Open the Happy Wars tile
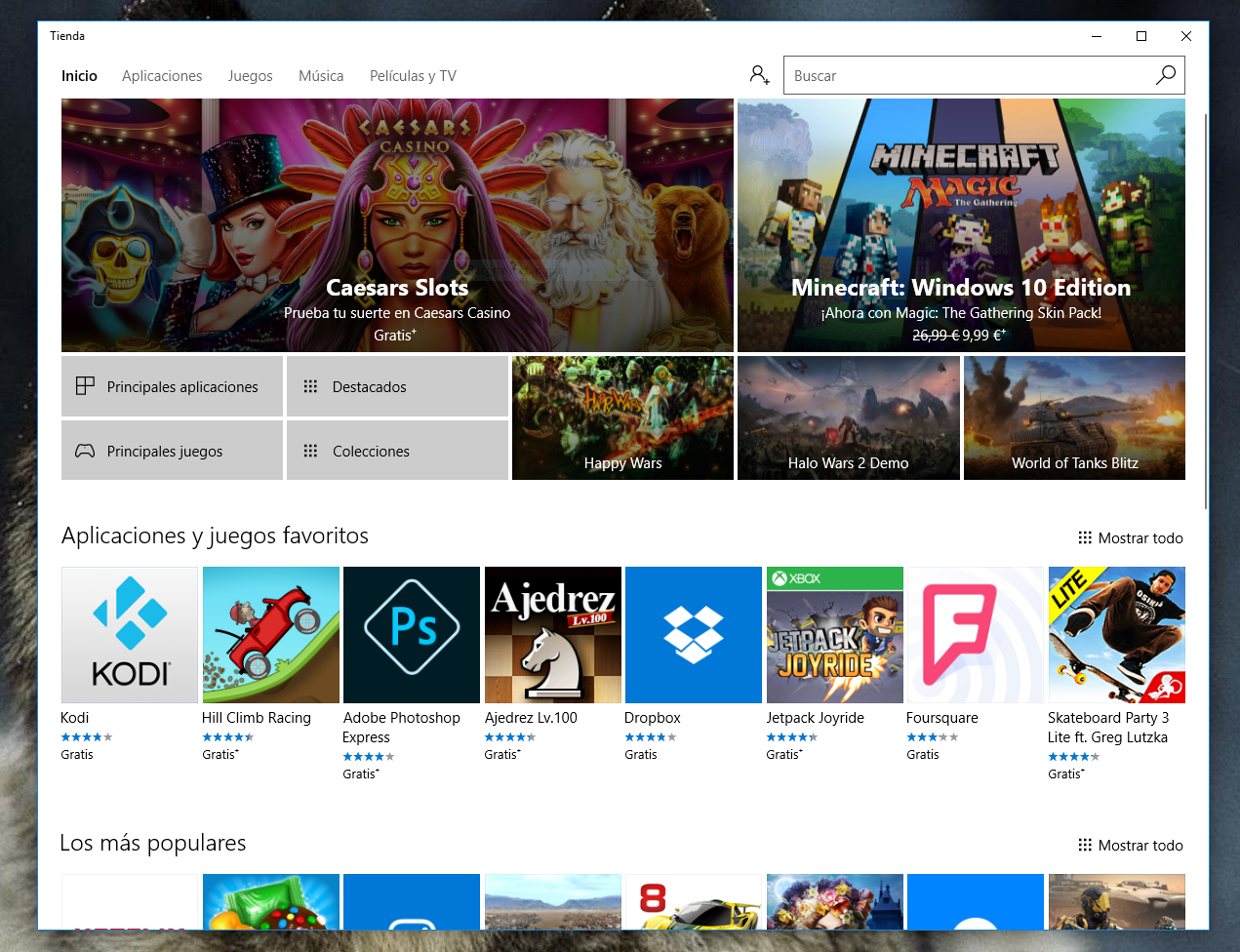The height and width of the screenshot is (952, 1240). 622,417
